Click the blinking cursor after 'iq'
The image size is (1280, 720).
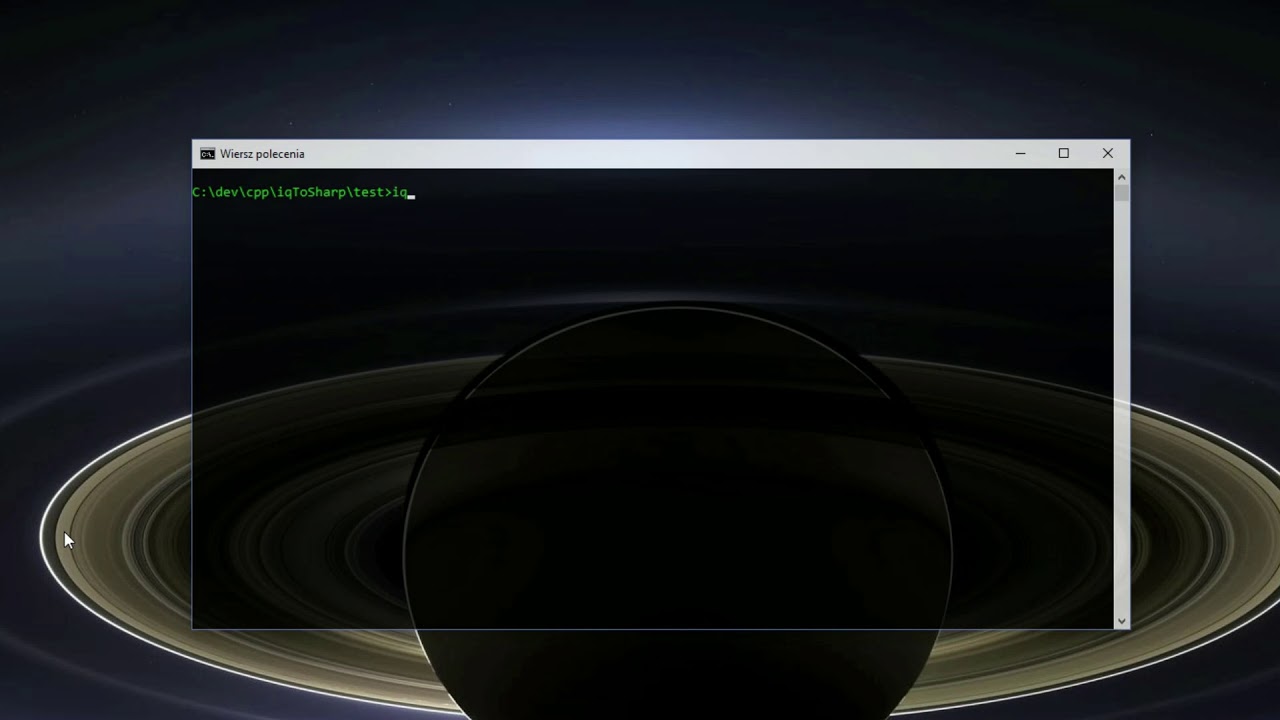click(411, 193)
